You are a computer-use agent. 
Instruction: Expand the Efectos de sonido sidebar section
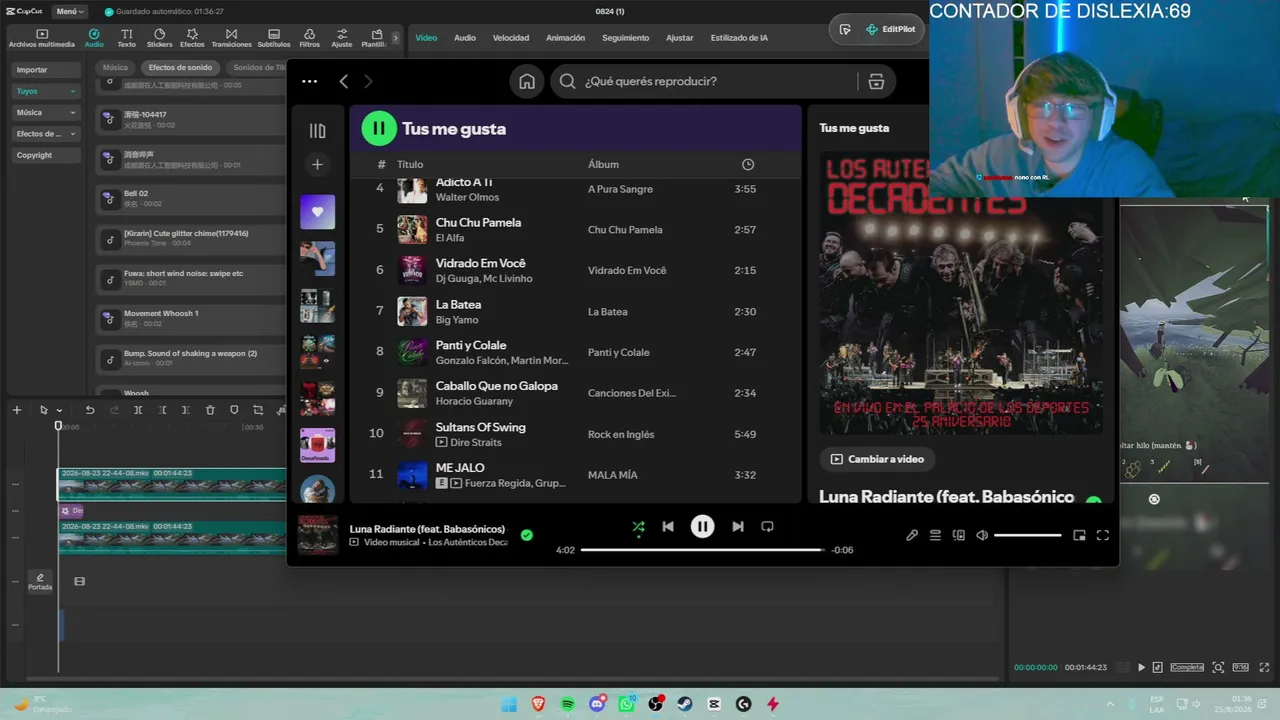[45, 134]
